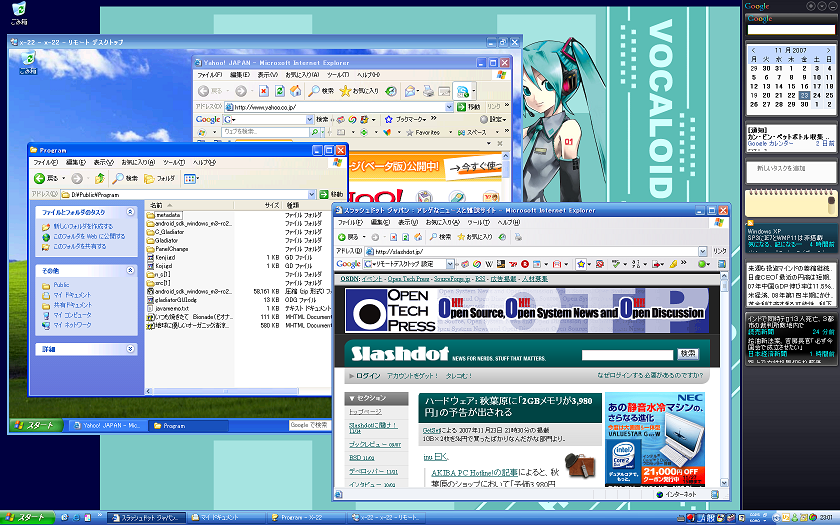840x525 pixels.
Task: Click the Refresh icon in Slashdot IE window
Action: click(x=406, y=237)
